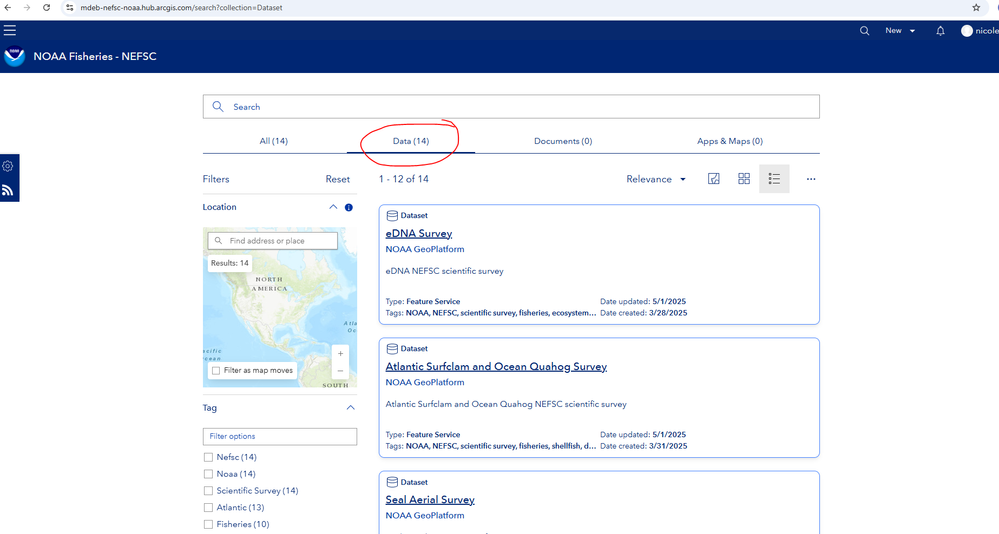This screenshot has height=534, width=999.
Task: Zoom out on the location map
Action: [x=340, y=371]
